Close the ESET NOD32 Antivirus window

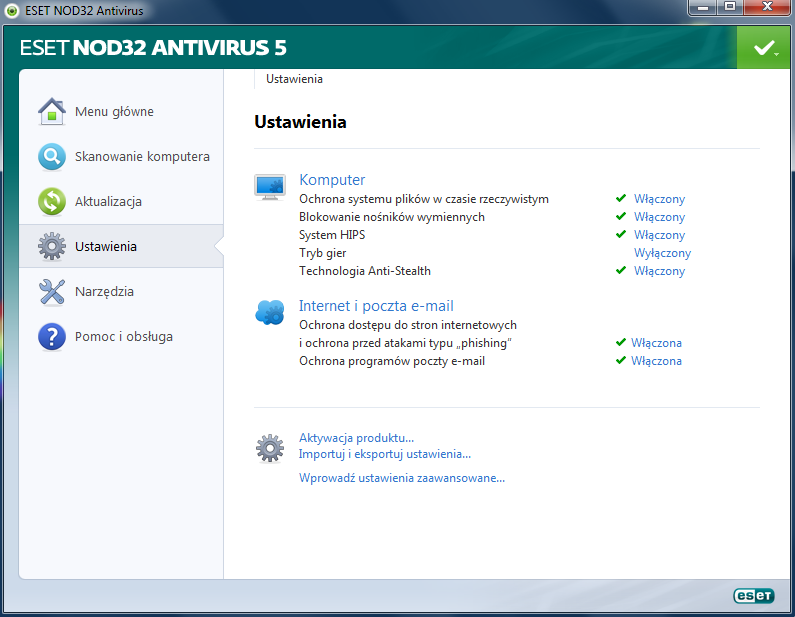(x=768, y=7)
